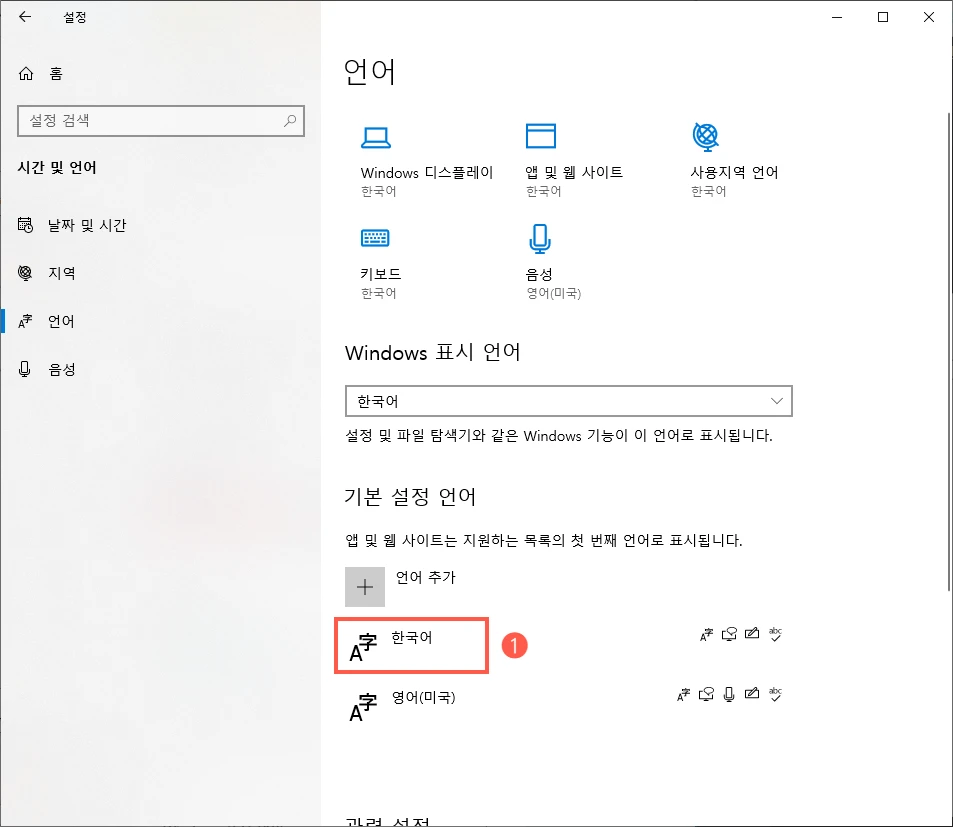Viewport: 953px width, 827px height.
Task: Click text-to-speech feature icon in 한국어 row
Action: point(729,634)
